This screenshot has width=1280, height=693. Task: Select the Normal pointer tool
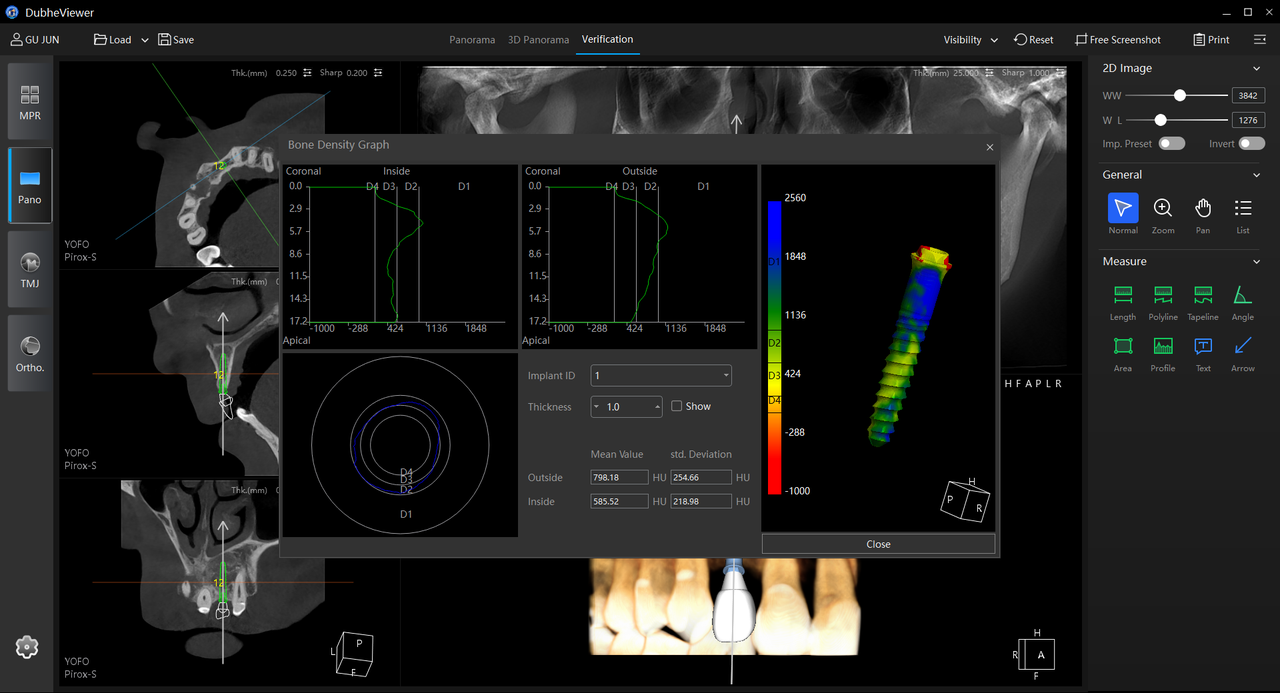click(1123, 208)
